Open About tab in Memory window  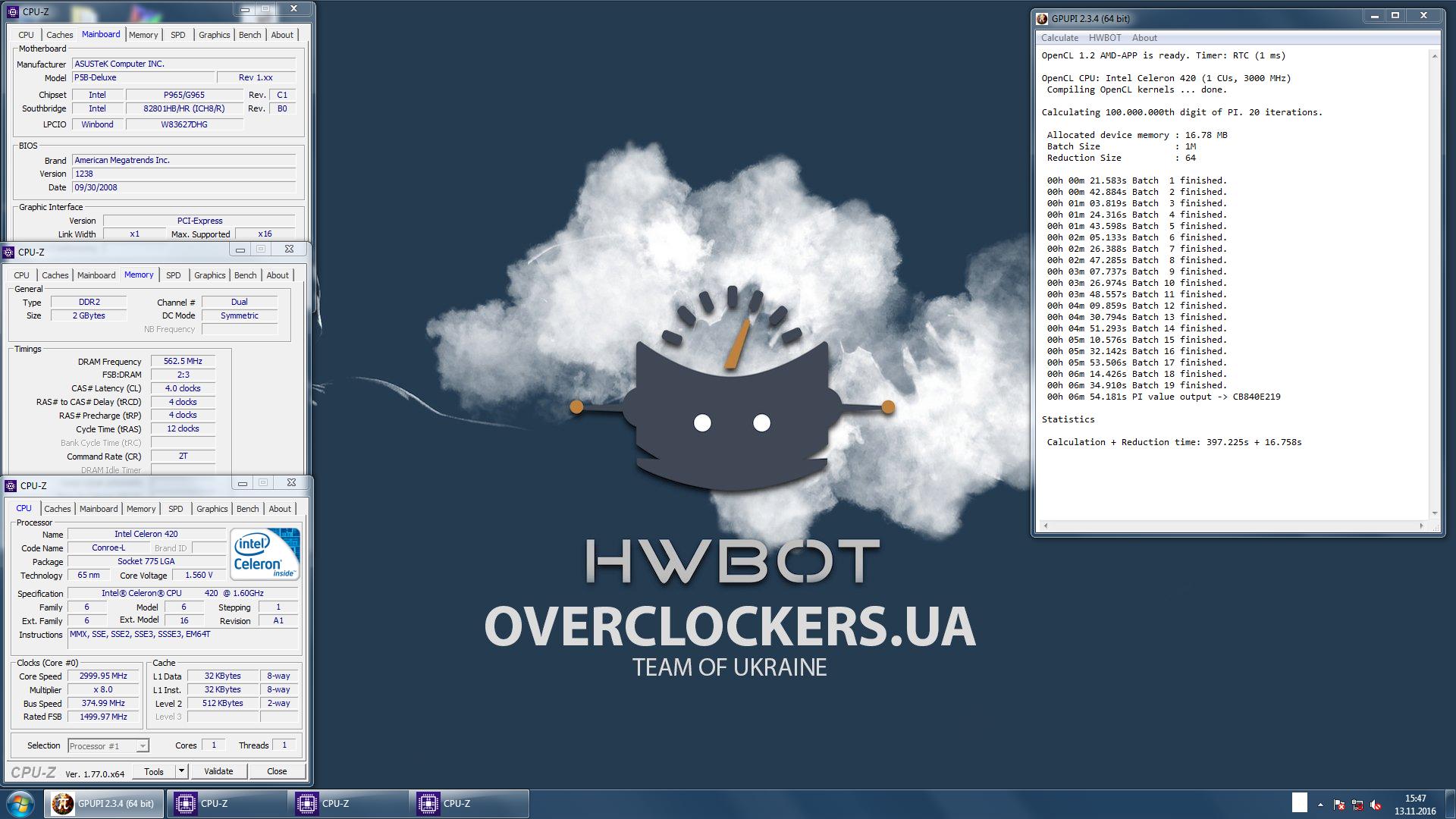click(278, 275)
